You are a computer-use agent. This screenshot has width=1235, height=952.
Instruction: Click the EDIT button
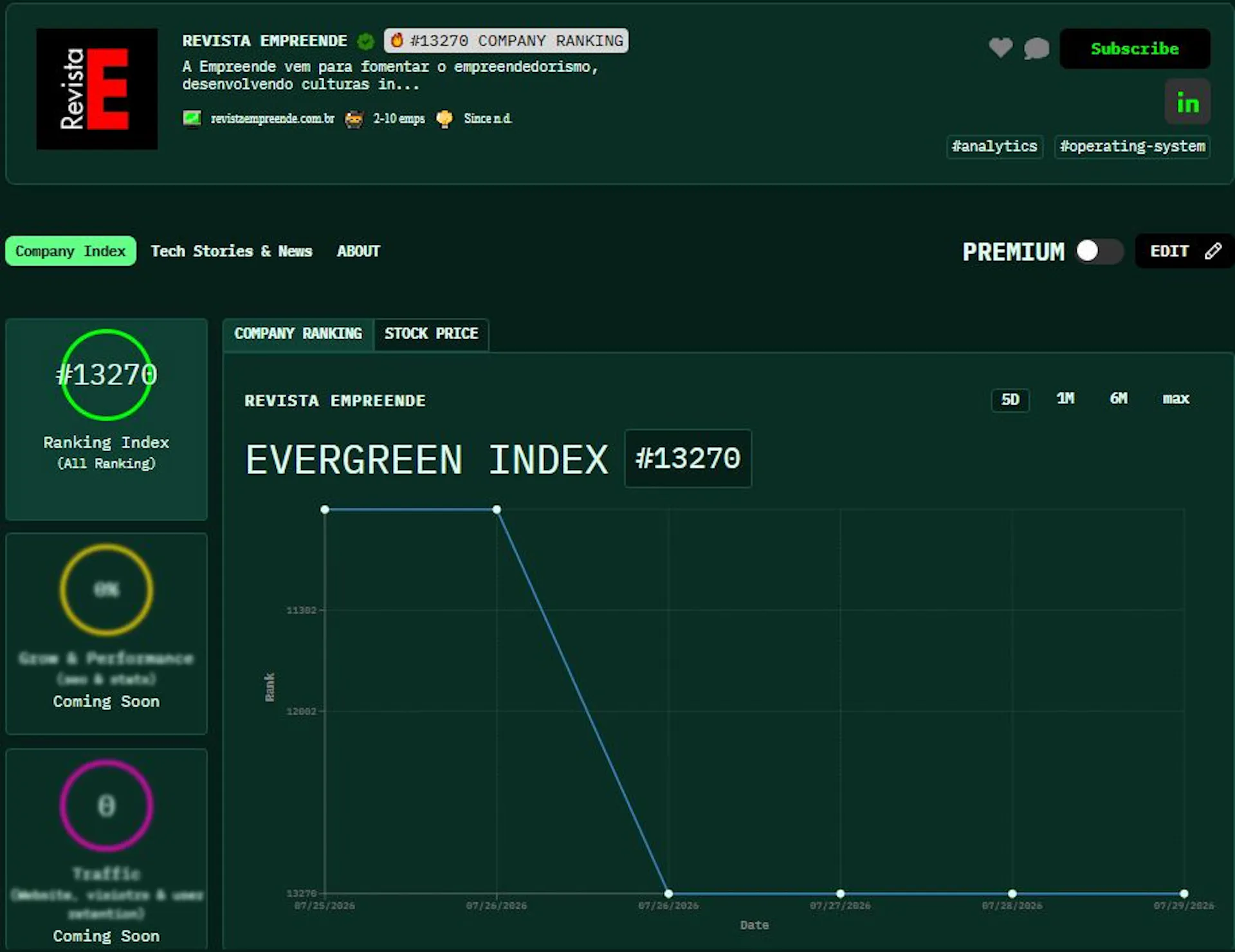[1185, 251]
